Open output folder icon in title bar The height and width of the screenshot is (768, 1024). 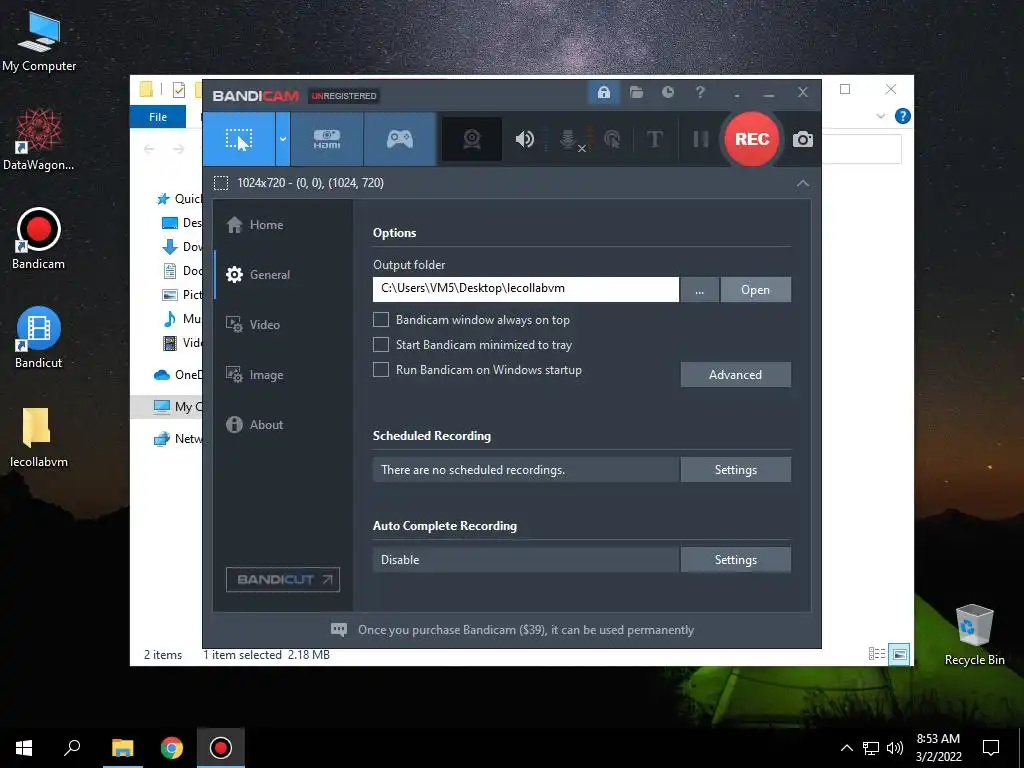636,92
